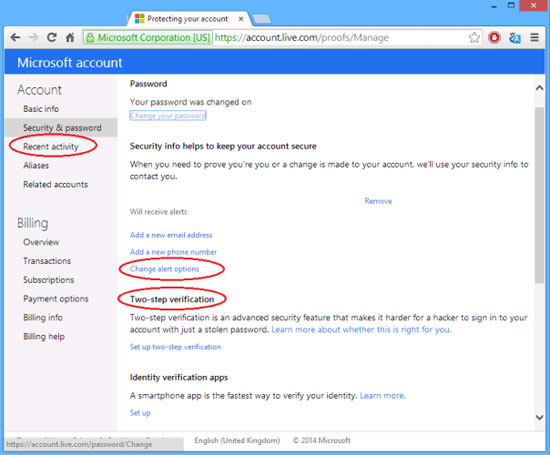Screen dimensions: 550x455
Task: Open Recent activity in the sidebar
Action: (51, 147)
